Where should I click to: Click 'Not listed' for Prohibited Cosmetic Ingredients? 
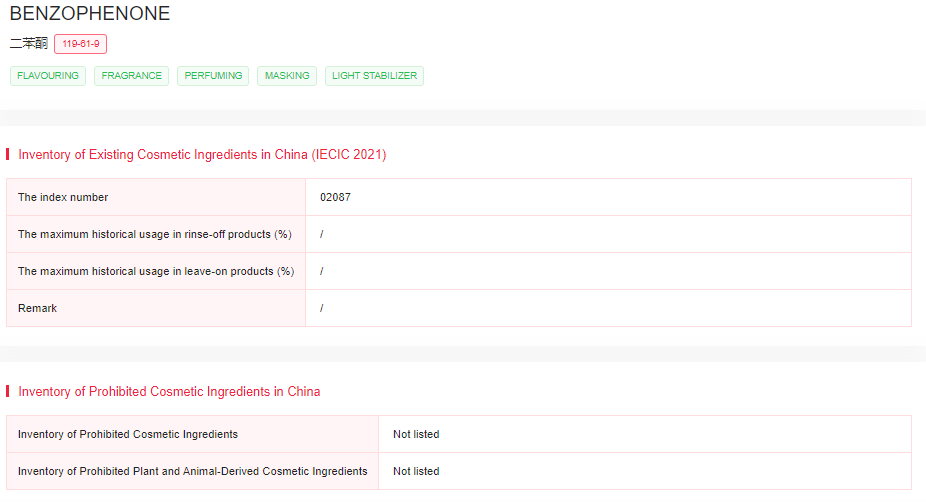pyautogui.click(x=416, y=434)
